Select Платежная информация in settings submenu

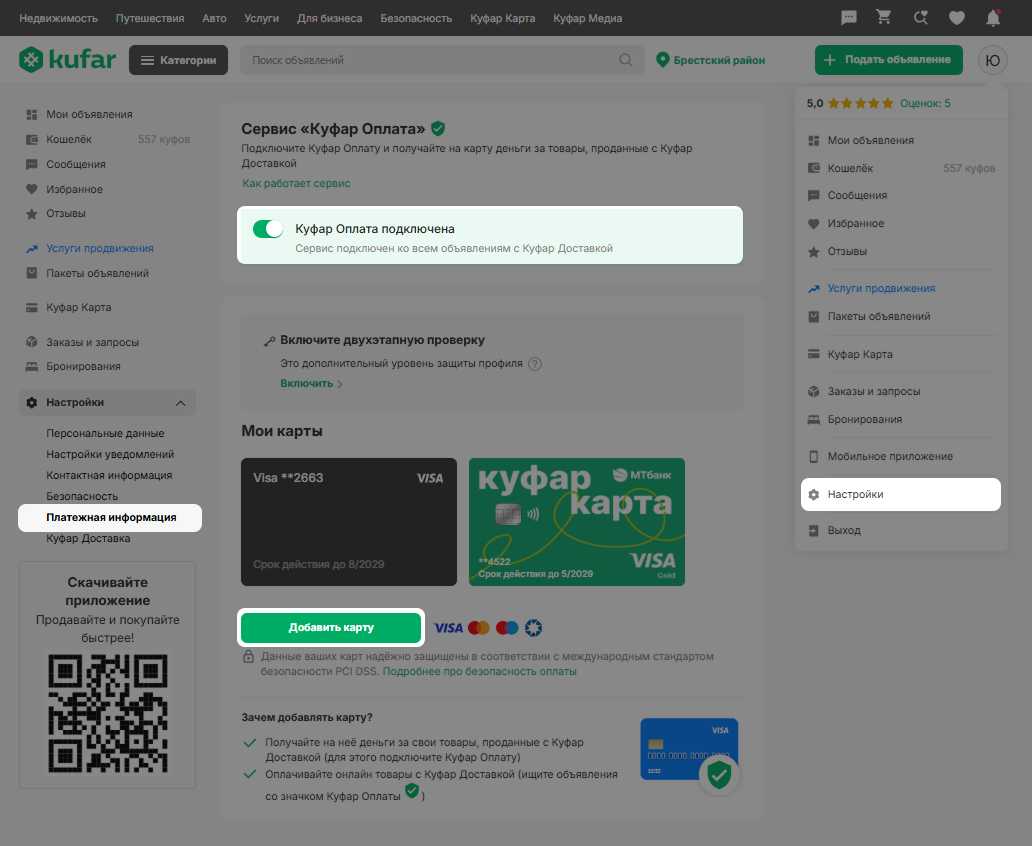(x=110, y=517)
